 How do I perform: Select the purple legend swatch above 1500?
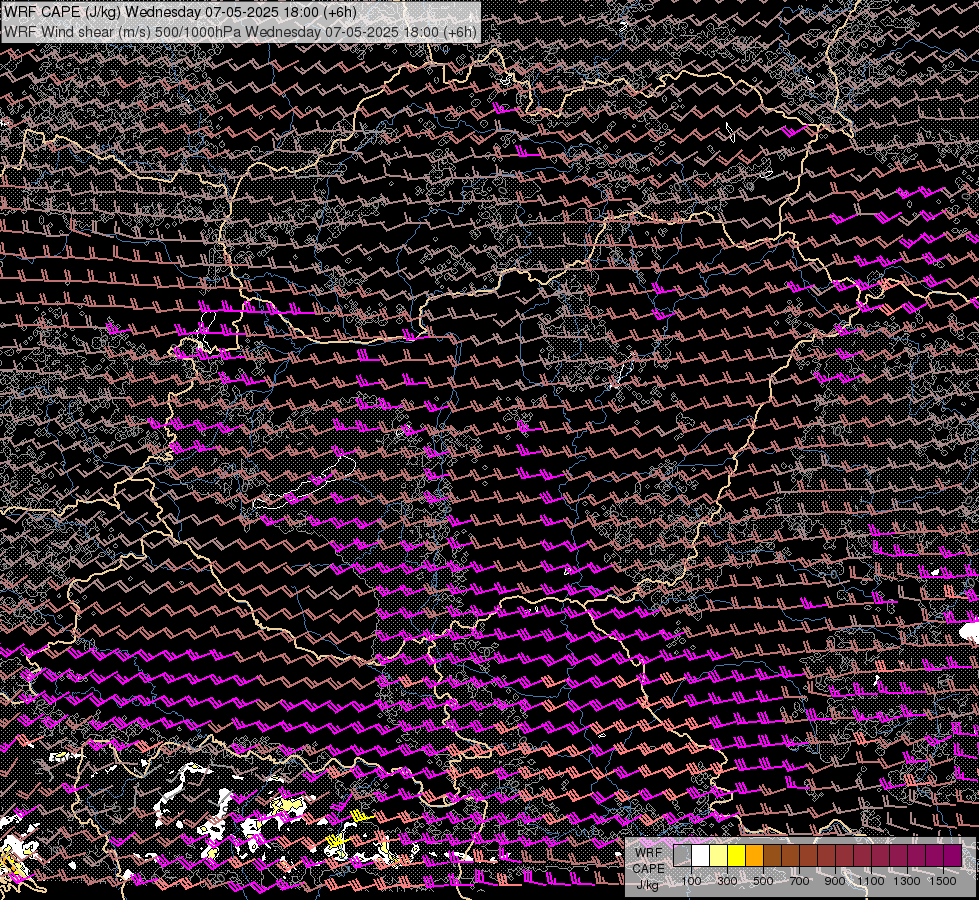coord(952,855)
